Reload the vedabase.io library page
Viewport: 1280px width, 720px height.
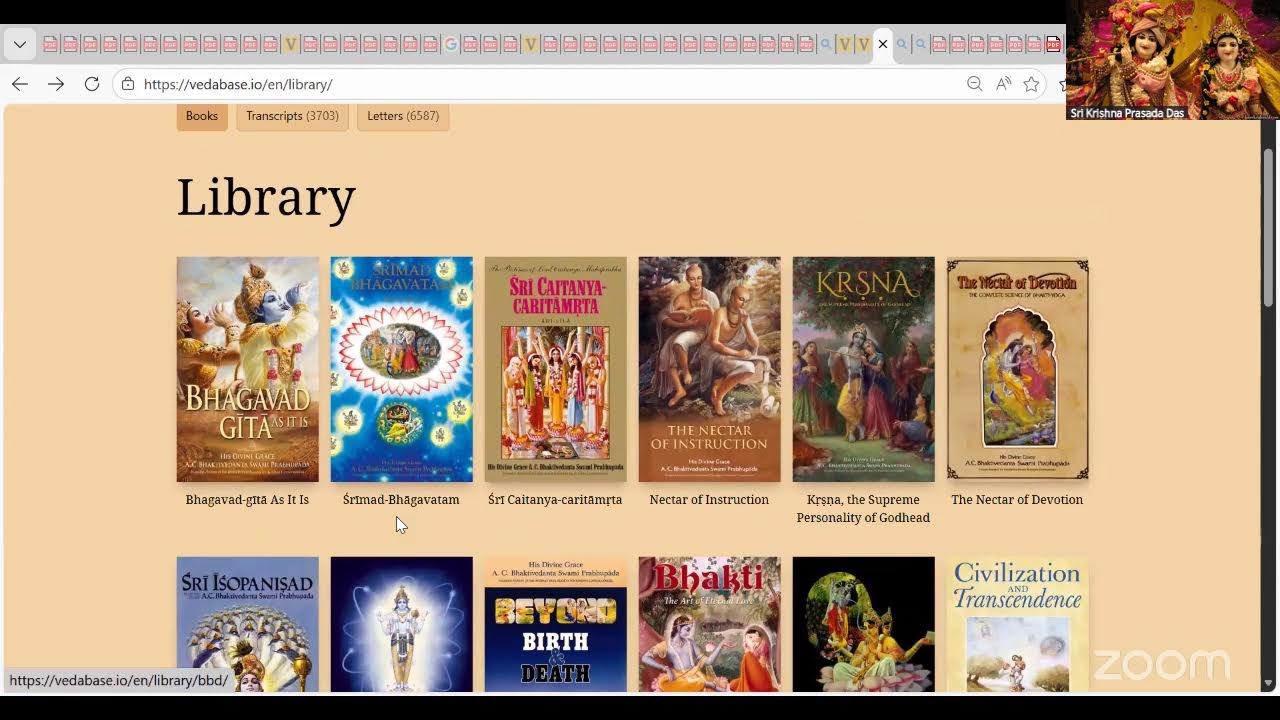92,84
